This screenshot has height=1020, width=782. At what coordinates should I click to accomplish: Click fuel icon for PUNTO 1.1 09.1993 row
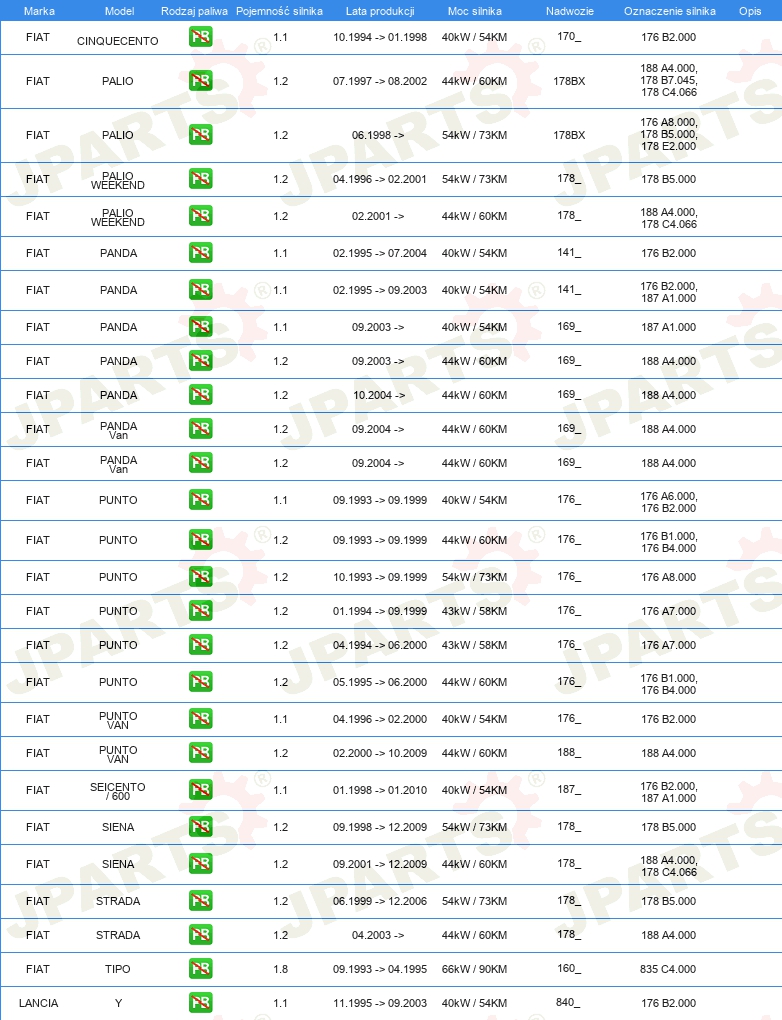pos(200,500)
